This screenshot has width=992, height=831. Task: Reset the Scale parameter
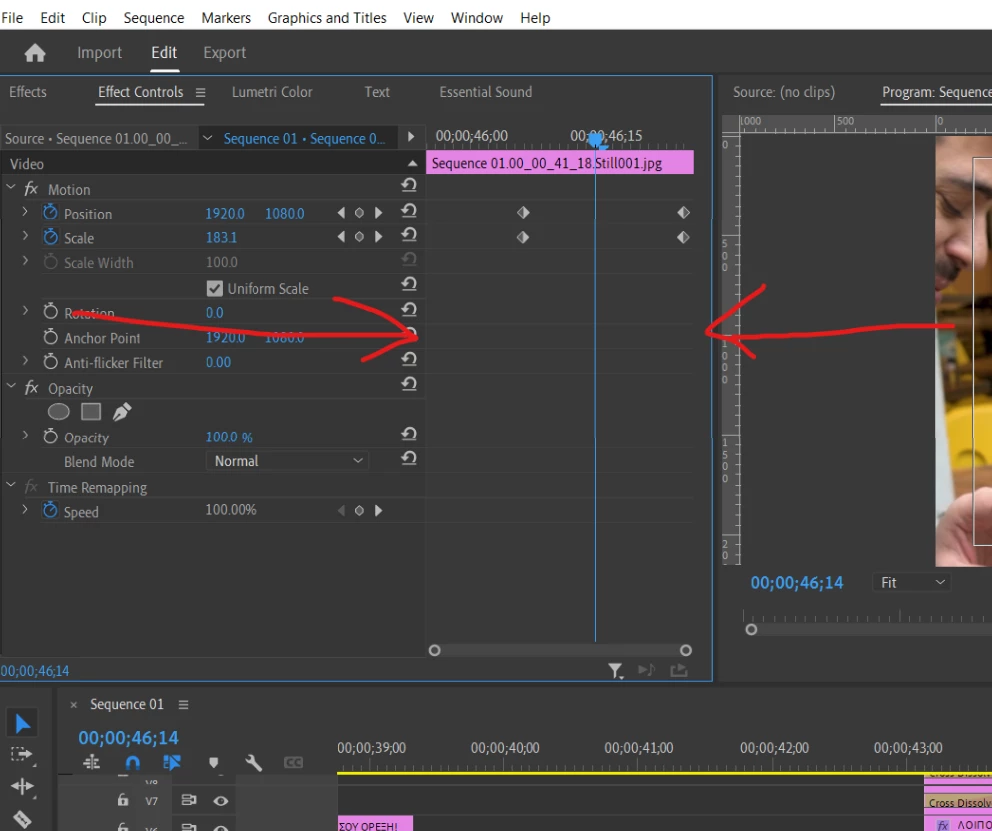pos(409,235)
